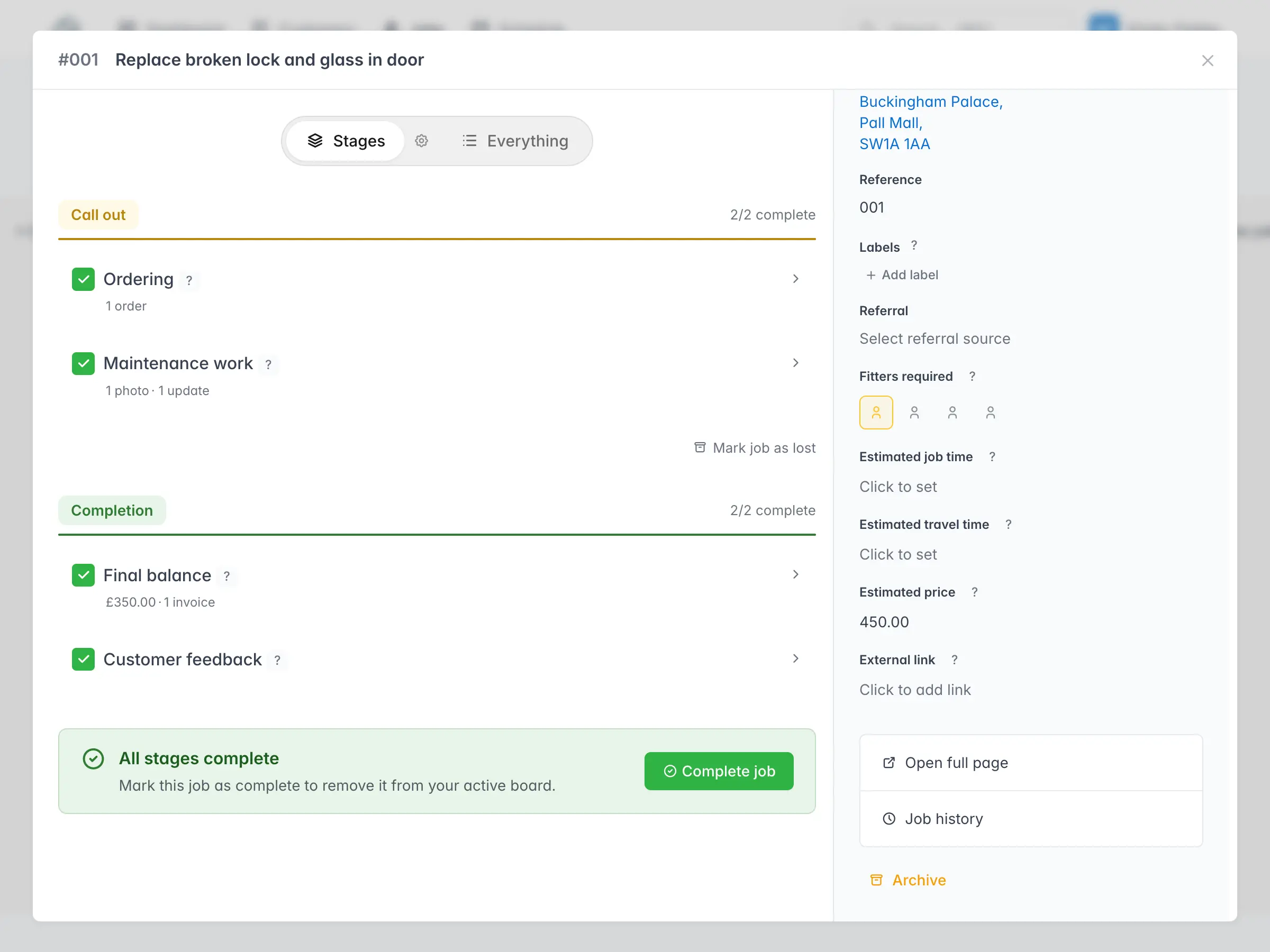Open the stage settings gear icon
This screenshot has height=952, width=1270.
point(422,141)
